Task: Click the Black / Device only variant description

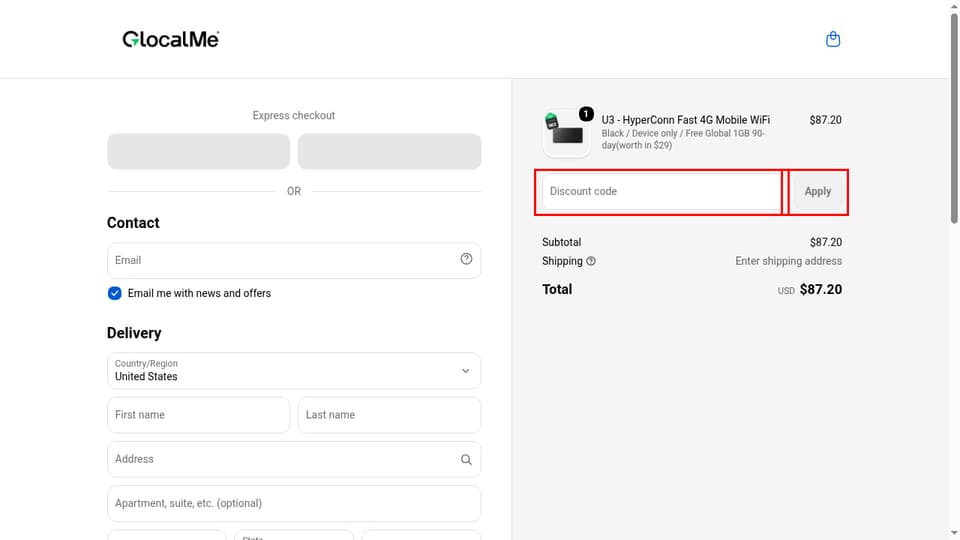Action: (683, 139)
